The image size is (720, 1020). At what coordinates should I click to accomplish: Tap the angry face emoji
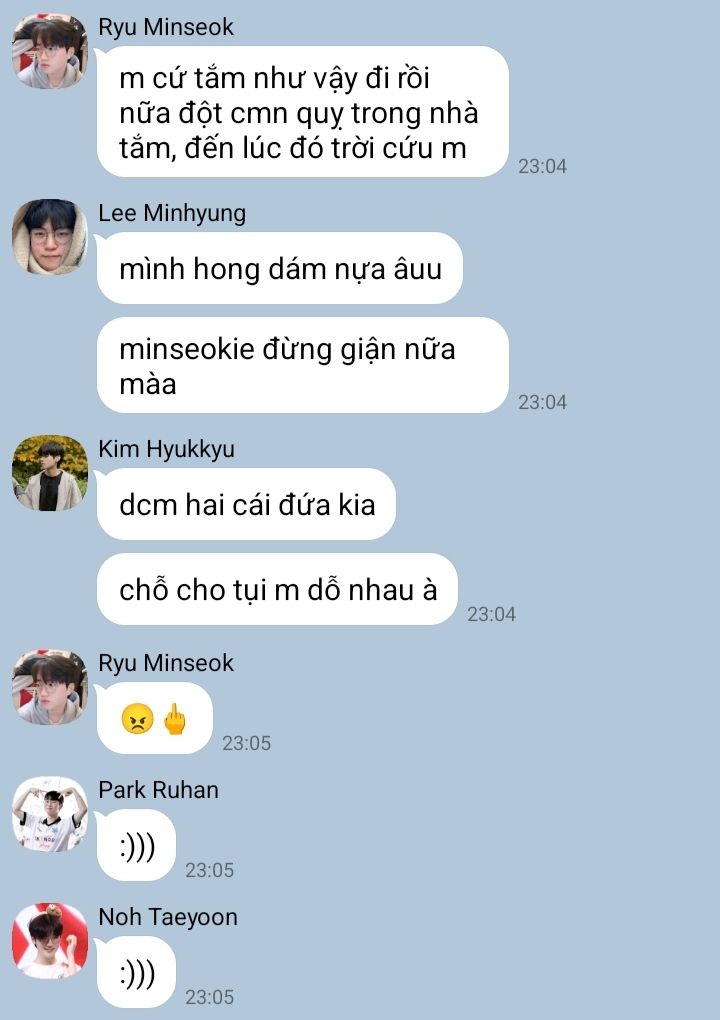[x=137, y=719]
